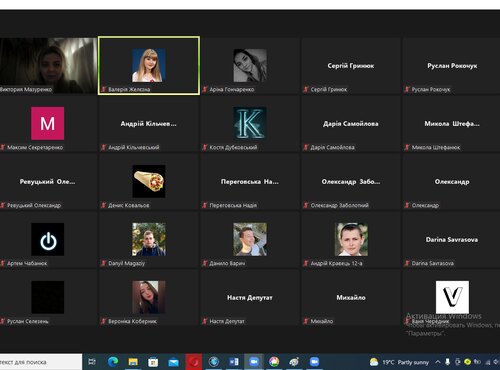Screen dimensions: 500x370
Task: Select Костя Дубовський's K avatar tile
Action: tap(250, 124)
